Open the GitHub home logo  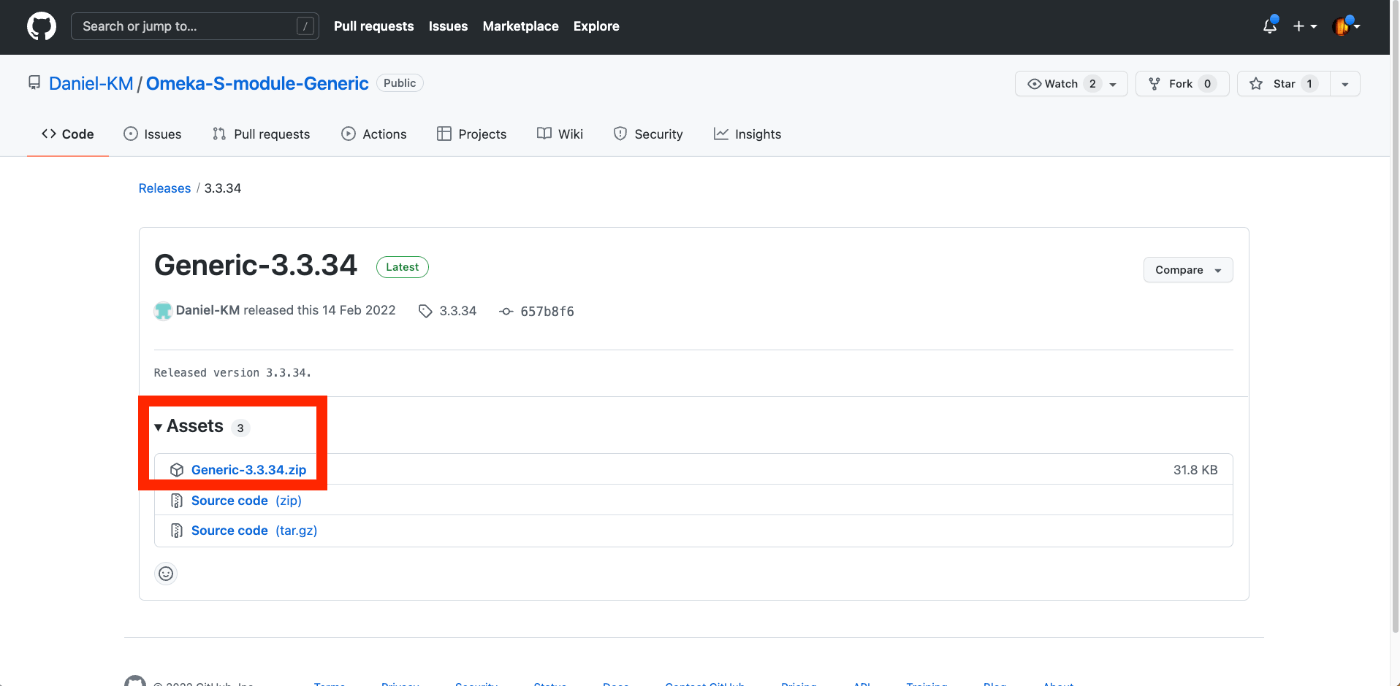coord(41,26)
